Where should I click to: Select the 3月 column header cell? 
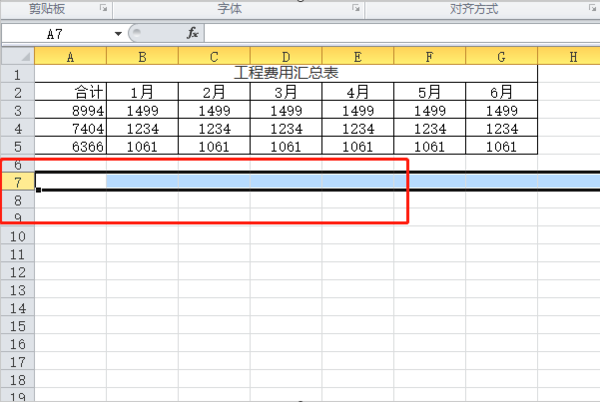point(286,92)
